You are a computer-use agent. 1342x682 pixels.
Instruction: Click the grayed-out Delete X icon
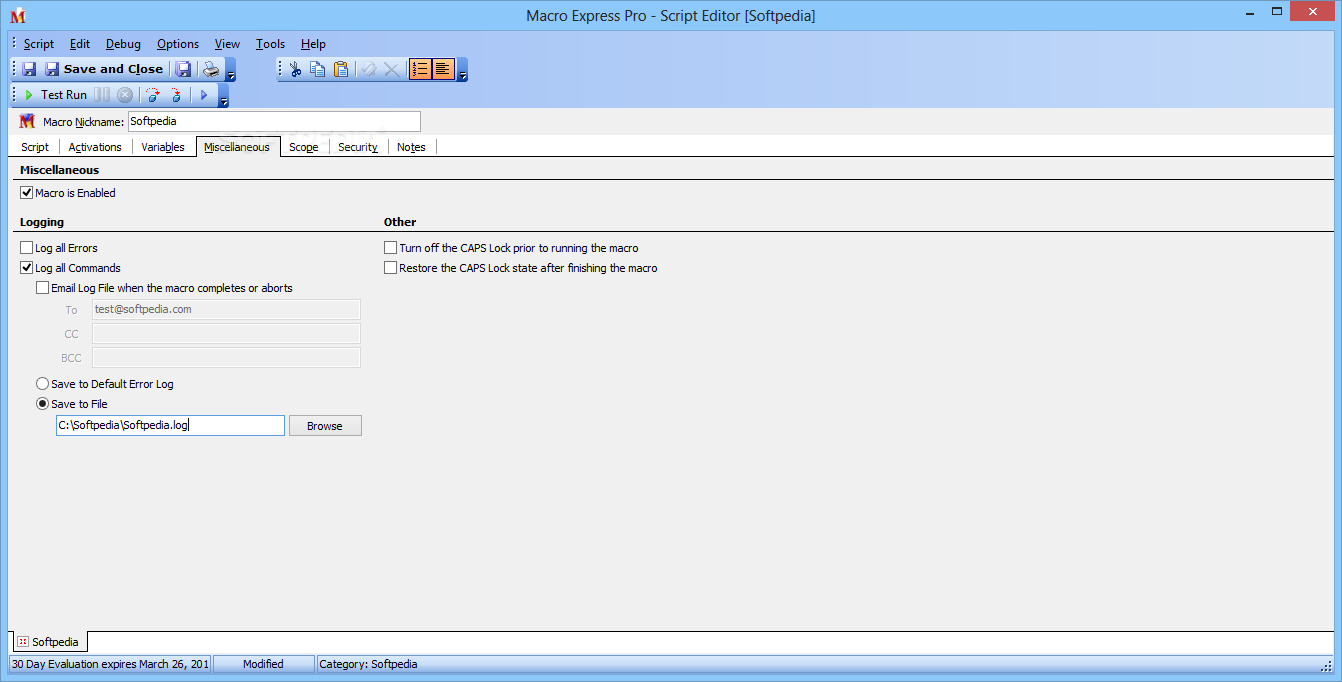pos(391,69)
